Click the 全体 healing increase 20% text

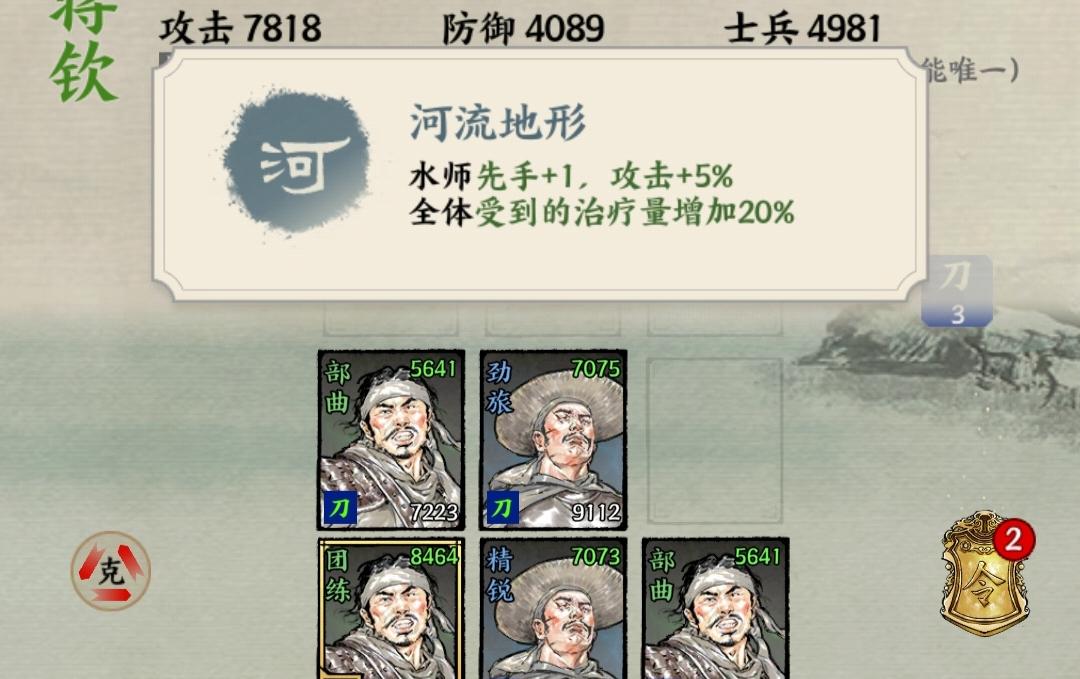tap(602, 211)
